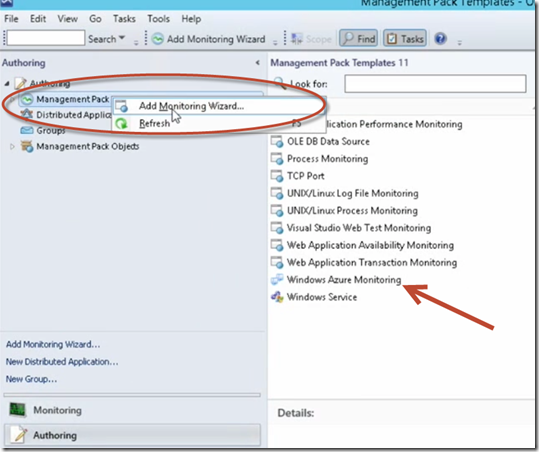Click the Refresh icon in the context menu
This screenshot has height=452, width=539.
tap(122, 123)
